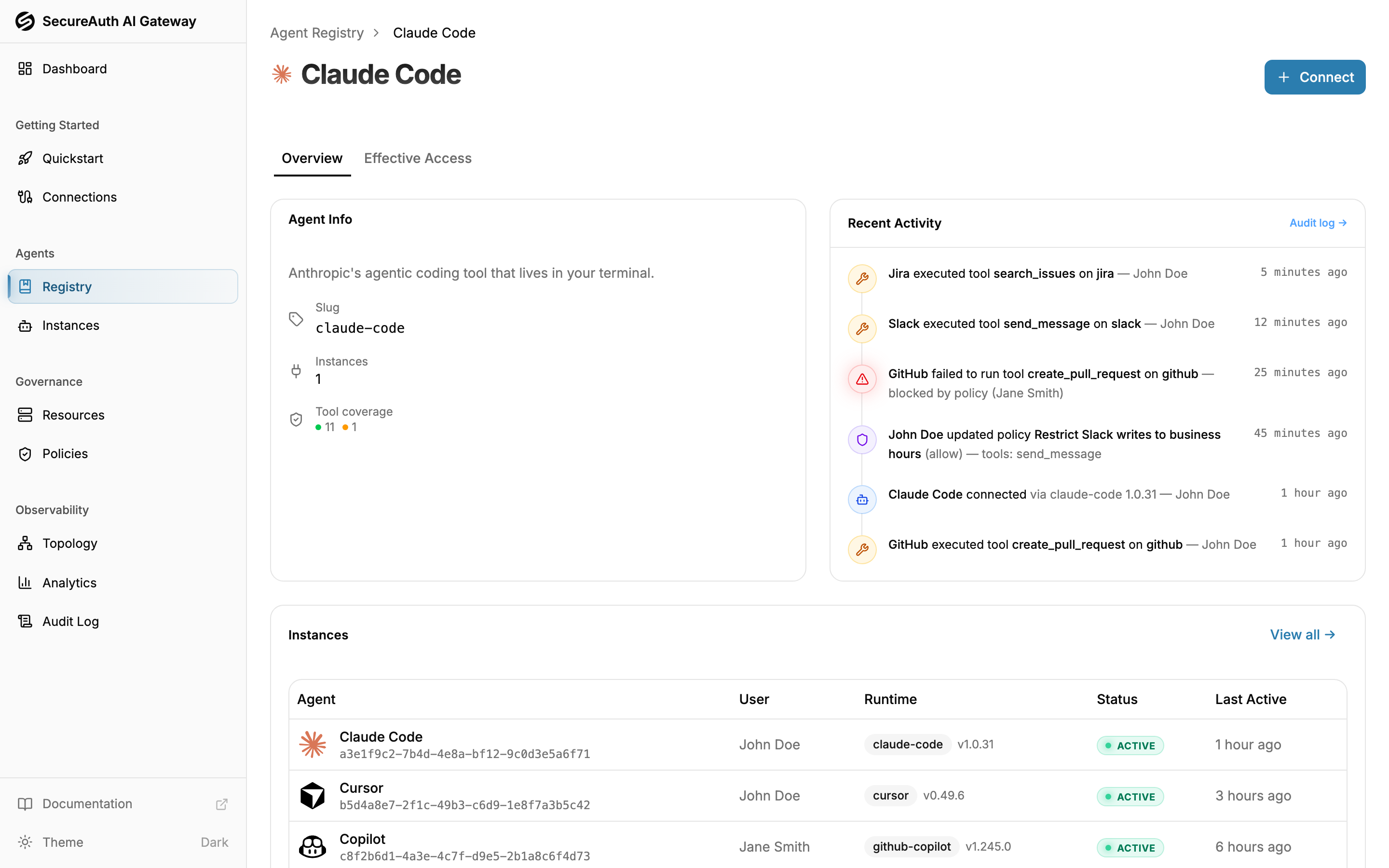
Task: Open Policies under Governance
Action: [123, 453]
